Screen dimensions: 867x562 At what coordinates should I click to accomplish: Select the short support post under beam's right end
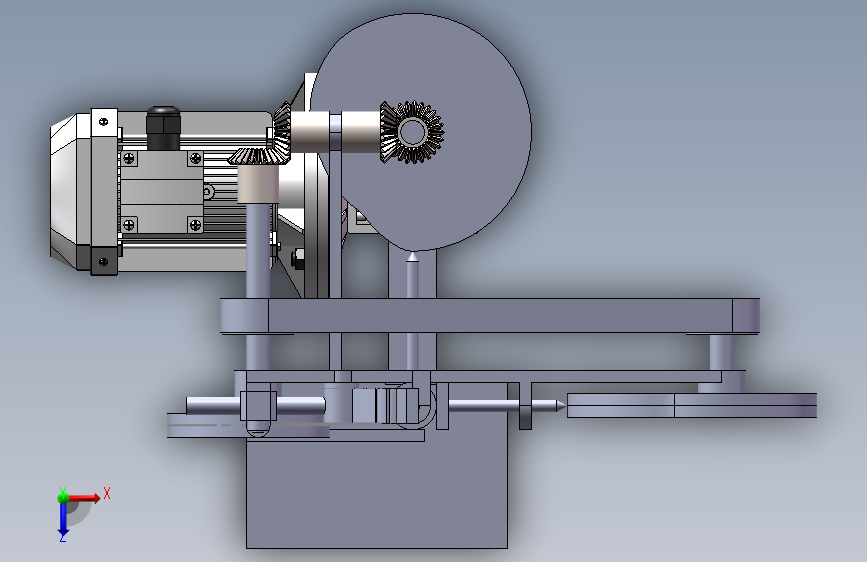(722, 352)
